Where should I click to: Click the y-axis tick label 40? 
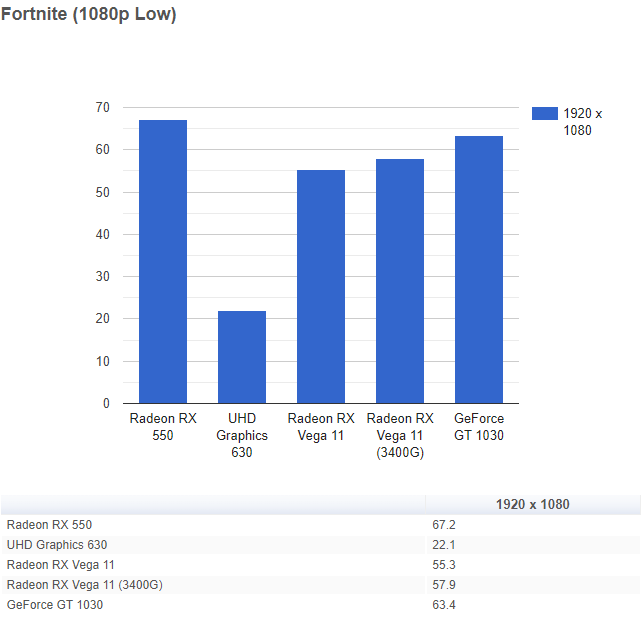pyautogui.click(x=102, y=234)
